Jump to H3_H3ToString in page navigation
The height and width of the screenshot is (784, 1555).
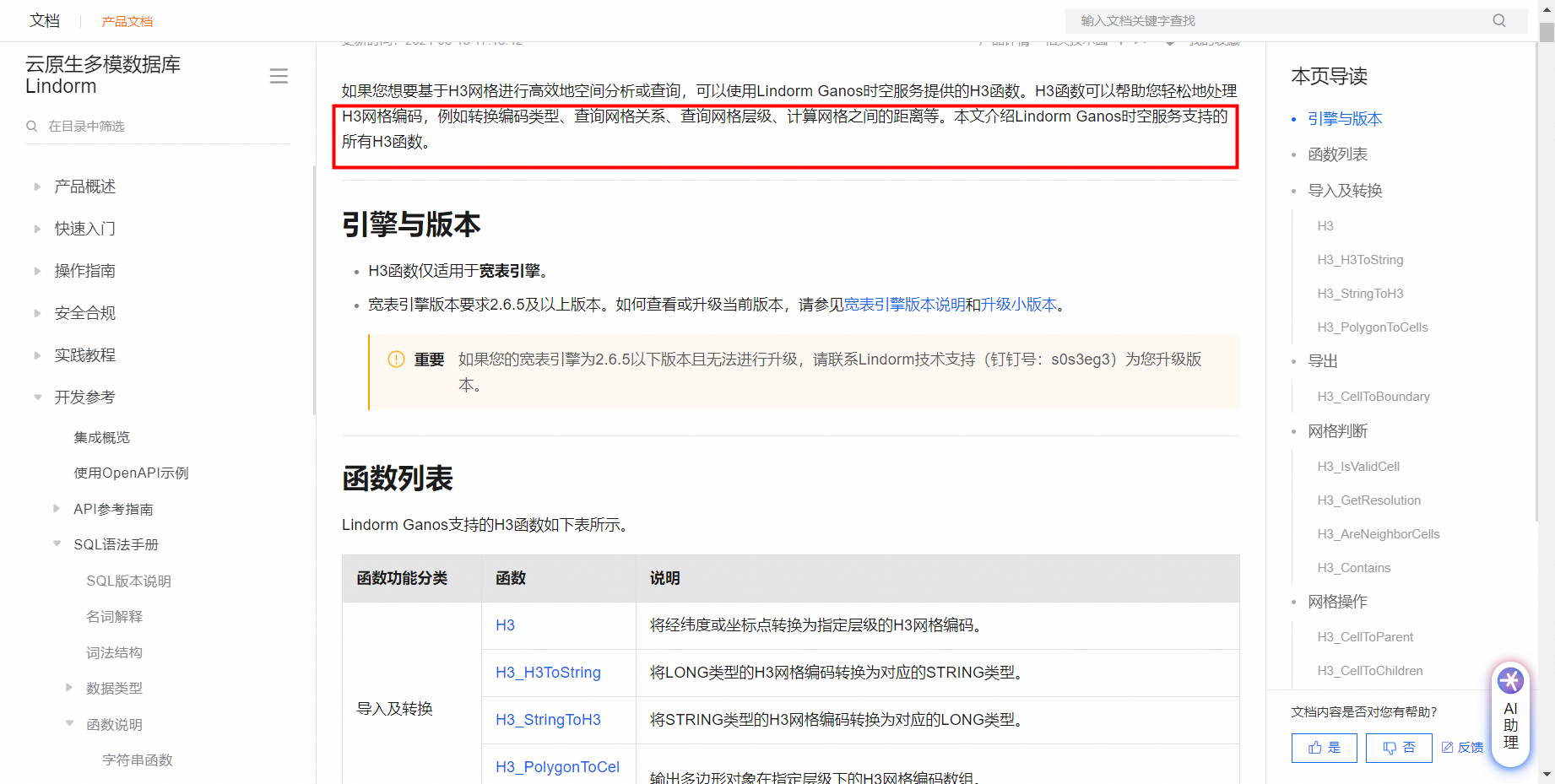(x=1360, y=260)
